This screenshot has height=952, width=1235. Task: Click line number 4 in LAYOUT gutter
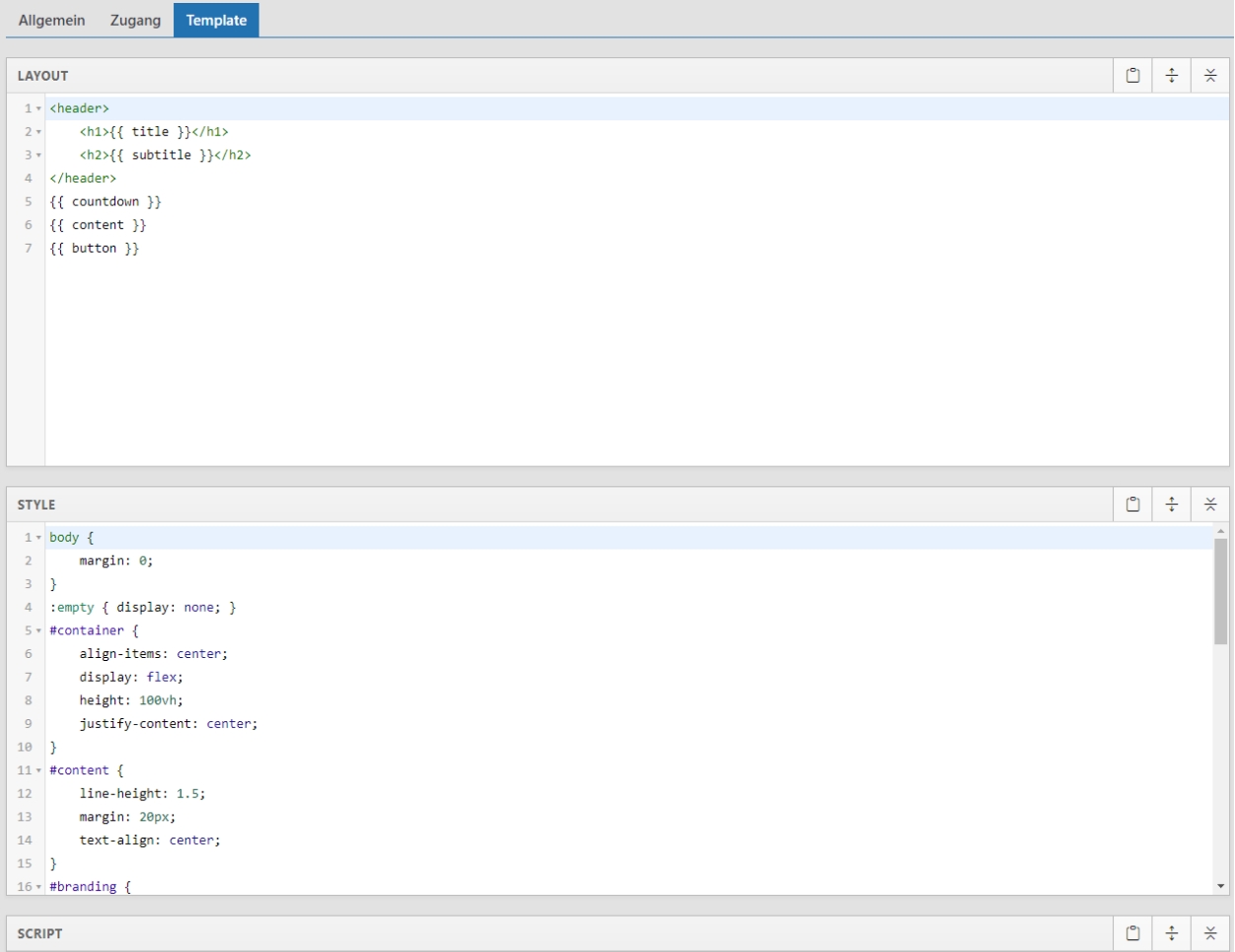pyautogui.click(x=28, y=179)
